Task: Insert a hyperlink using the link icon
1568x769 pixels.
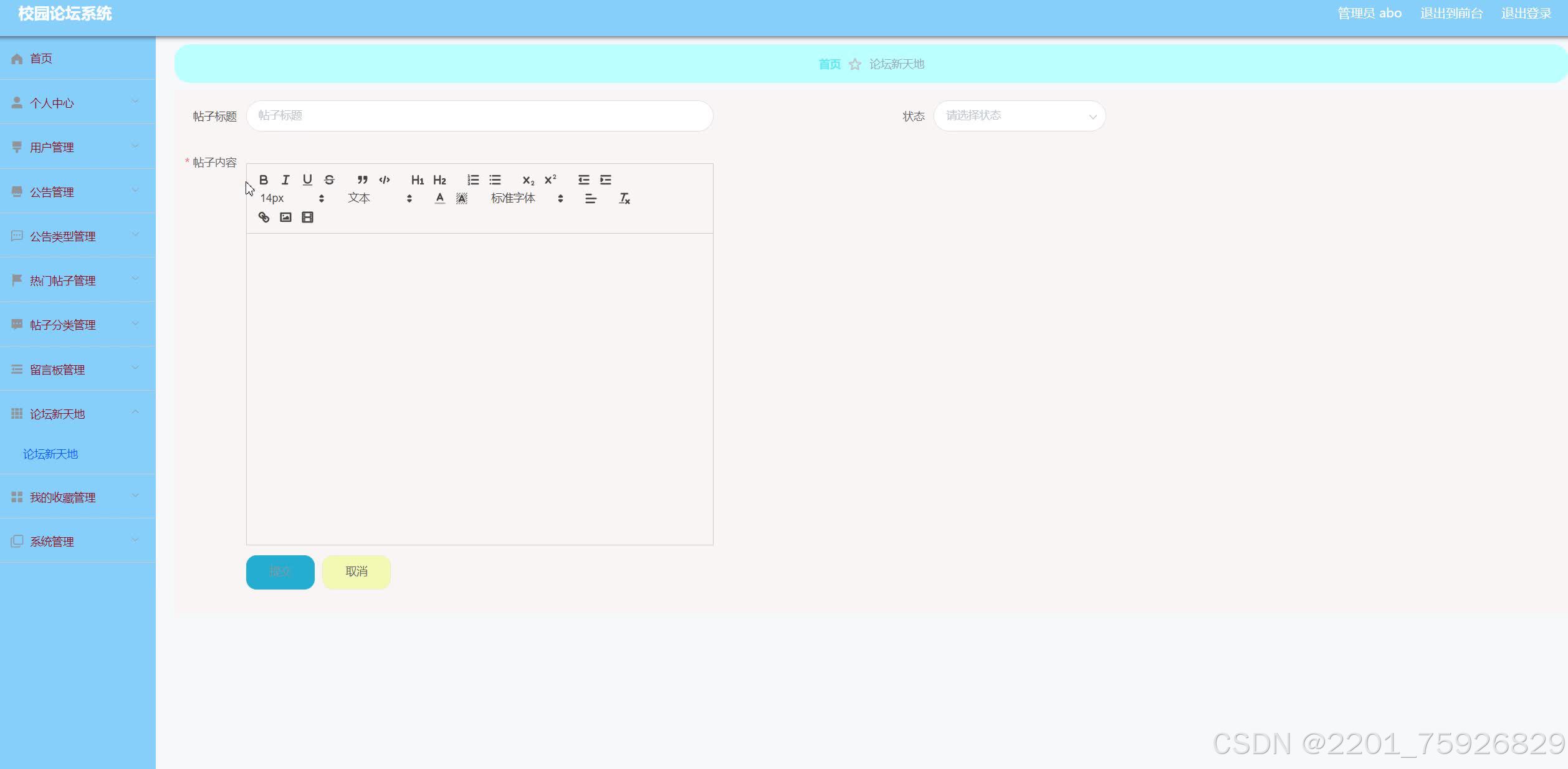Action: pyautogui.click(x=264, y=217)
